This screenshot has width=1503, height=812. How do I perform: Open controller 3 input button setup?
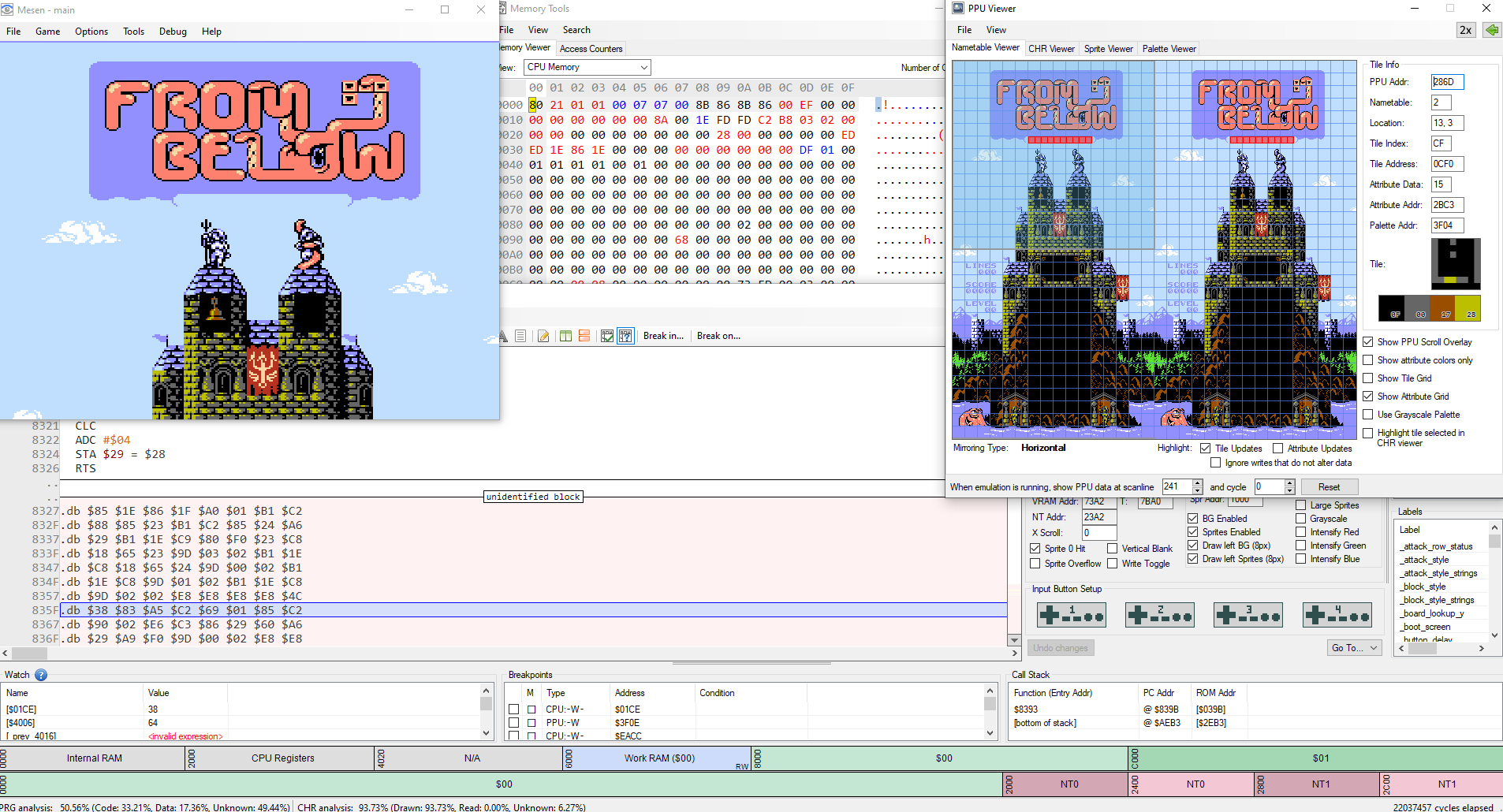click(1248, 615)
